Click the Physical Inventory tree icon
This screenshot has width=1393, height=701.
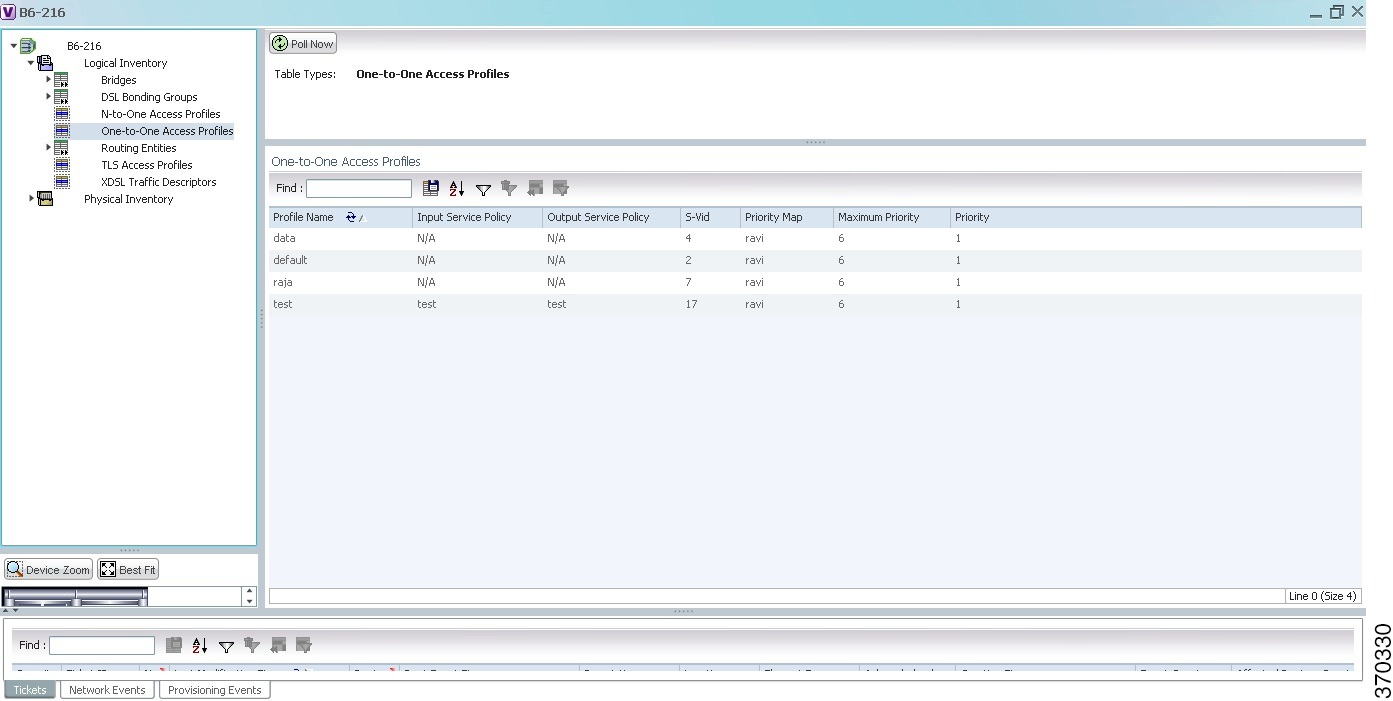click(x=45, y=199)
